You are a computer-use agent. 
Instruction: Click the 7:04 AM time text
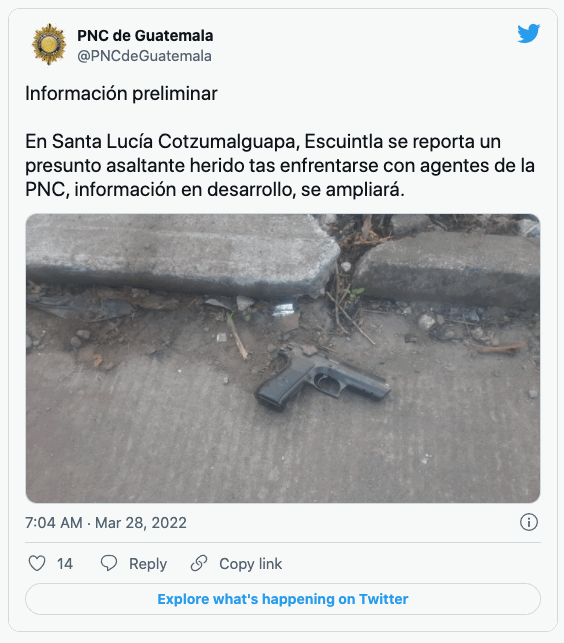coord(54,523)
